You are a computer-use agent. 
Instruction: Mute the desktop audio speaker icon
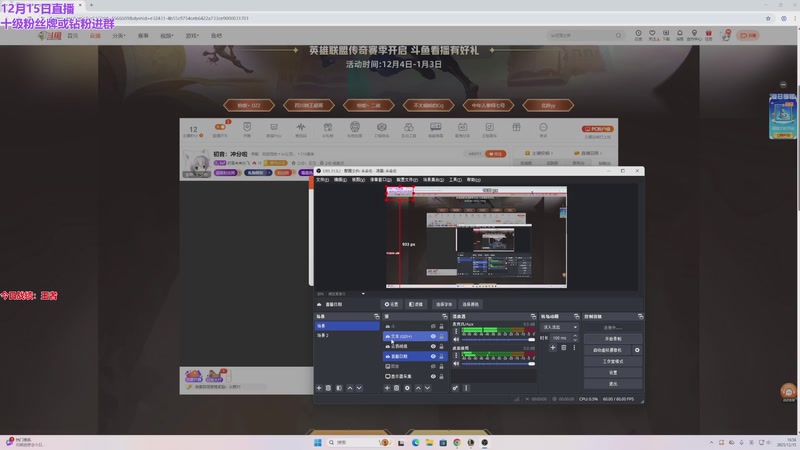(456, 364)
